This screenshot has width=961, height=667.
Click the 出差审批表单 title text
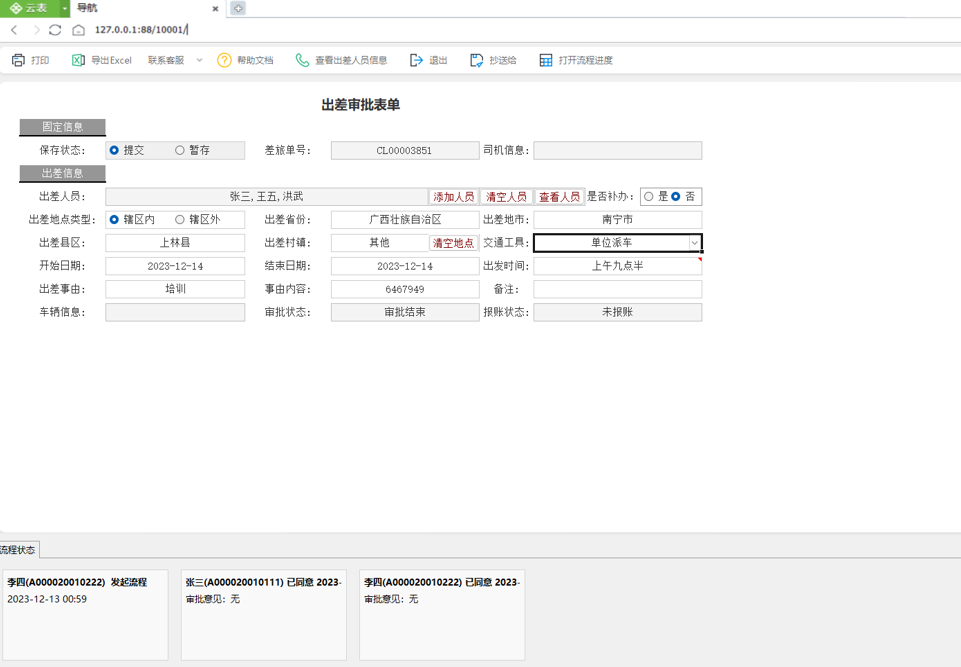(361, 105)
